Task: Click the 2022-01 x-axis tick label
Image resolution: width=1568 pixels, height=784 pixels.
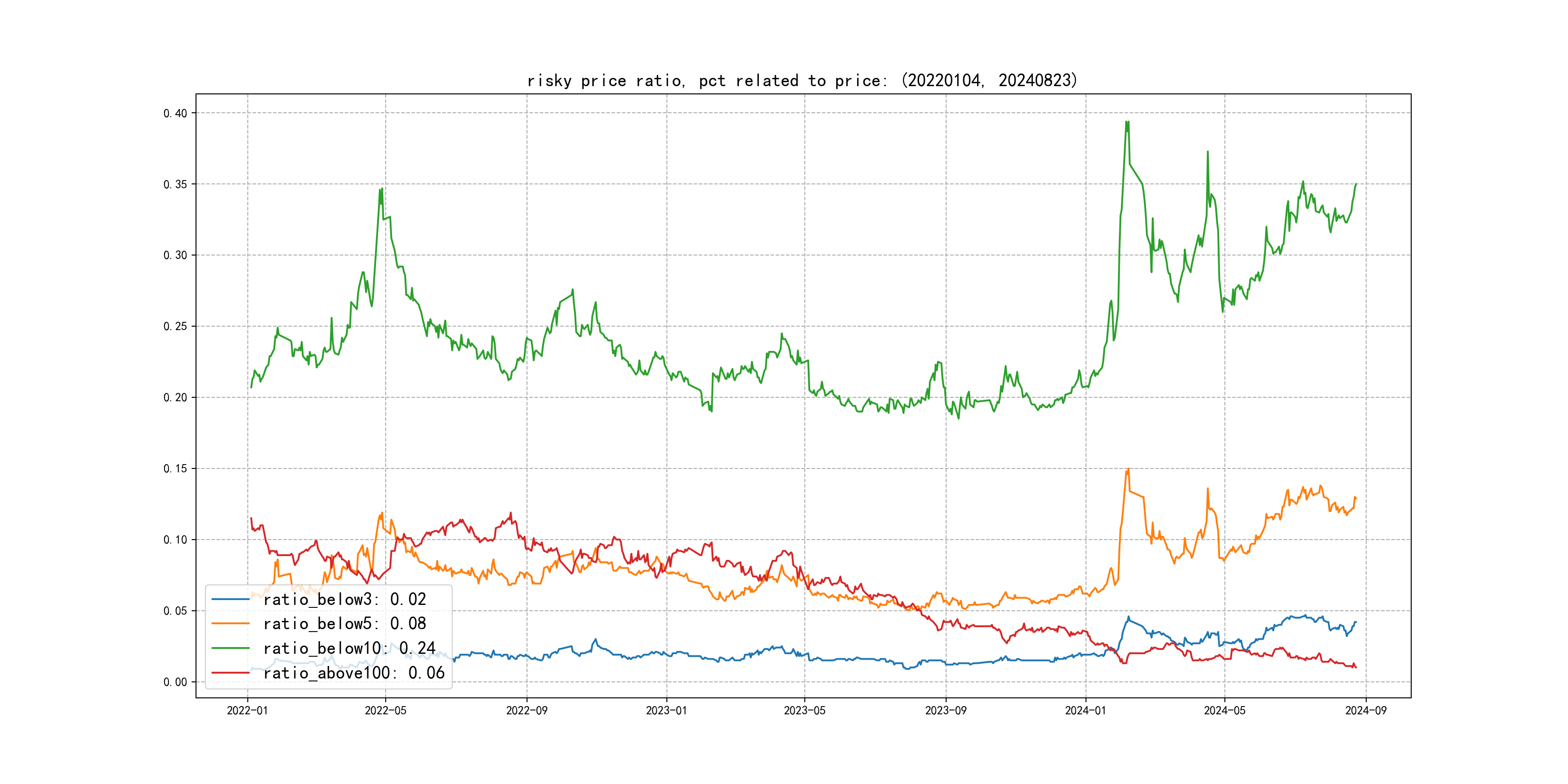Action: (x=247, y=711)
